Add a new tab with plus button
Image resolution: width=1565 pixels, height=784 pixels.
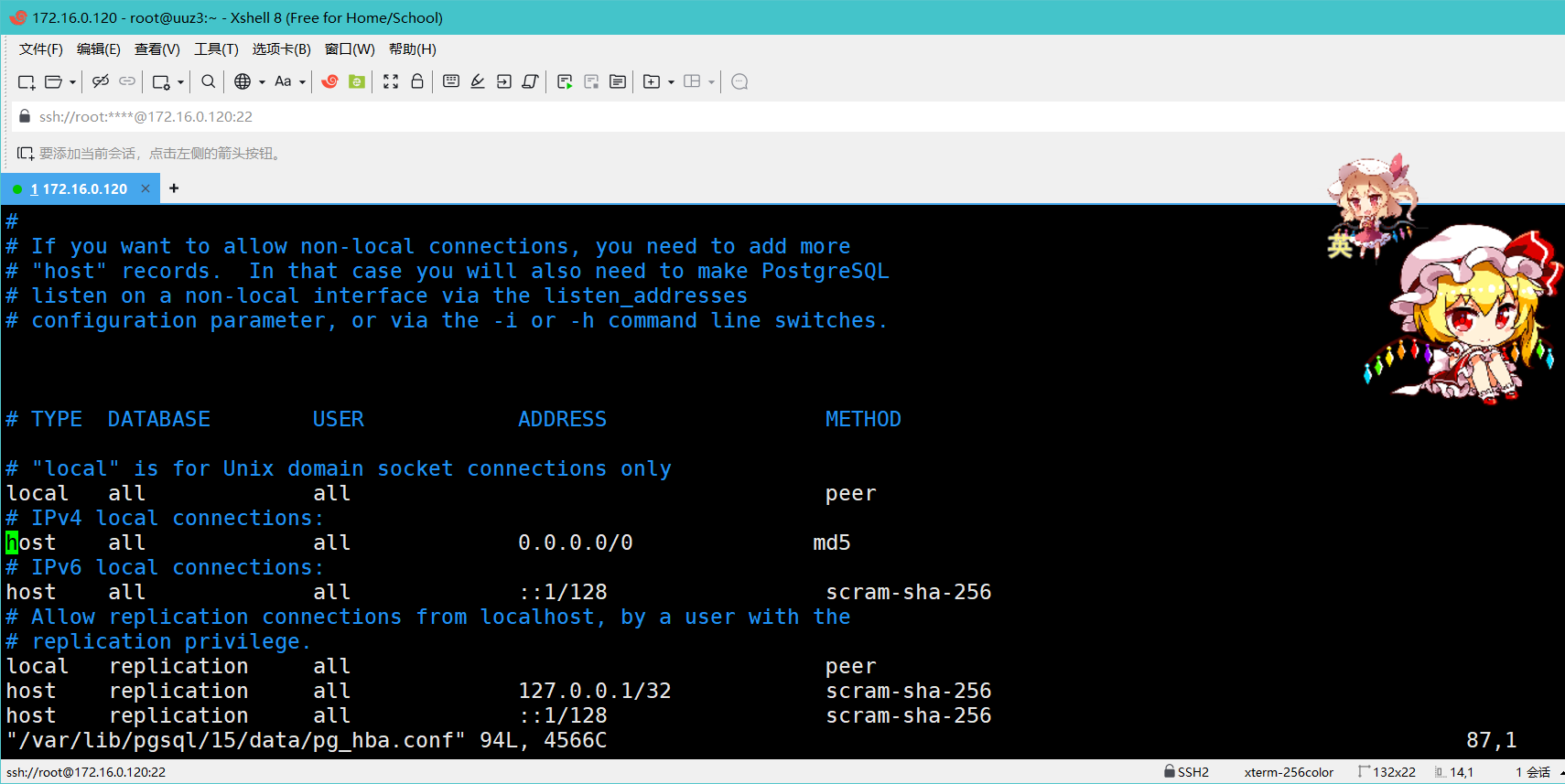tap(174, 188)
